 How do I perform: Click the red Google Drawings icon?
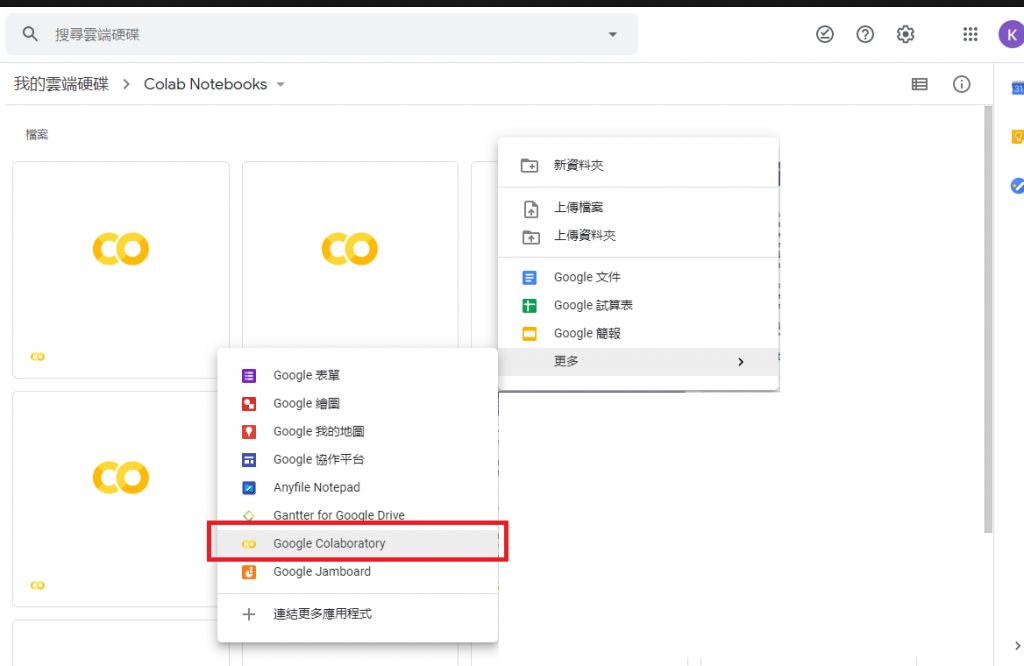(249, 404)
